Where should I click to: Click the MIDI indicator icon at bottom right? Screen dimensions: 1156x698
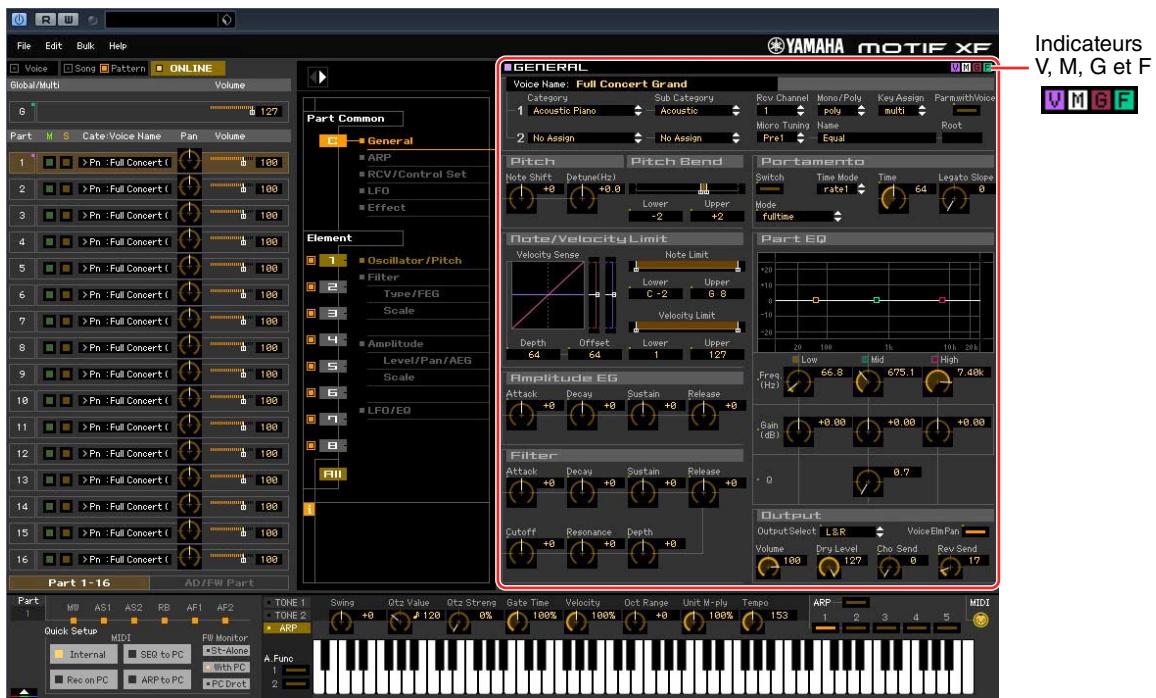point(980,621)
